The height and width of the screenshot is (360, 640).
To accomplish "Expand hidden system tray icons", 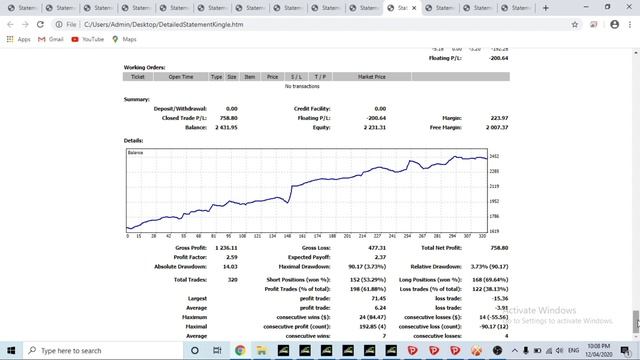I will coord(515,351).
